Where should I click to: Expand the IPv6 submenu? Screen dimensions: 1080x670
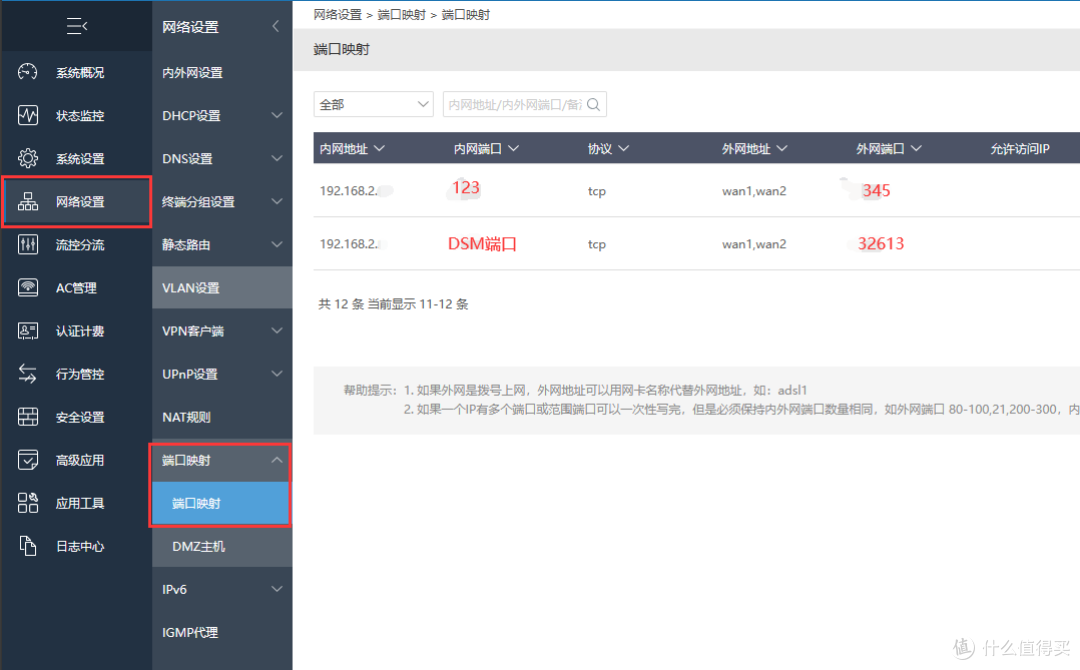[277, 589]
